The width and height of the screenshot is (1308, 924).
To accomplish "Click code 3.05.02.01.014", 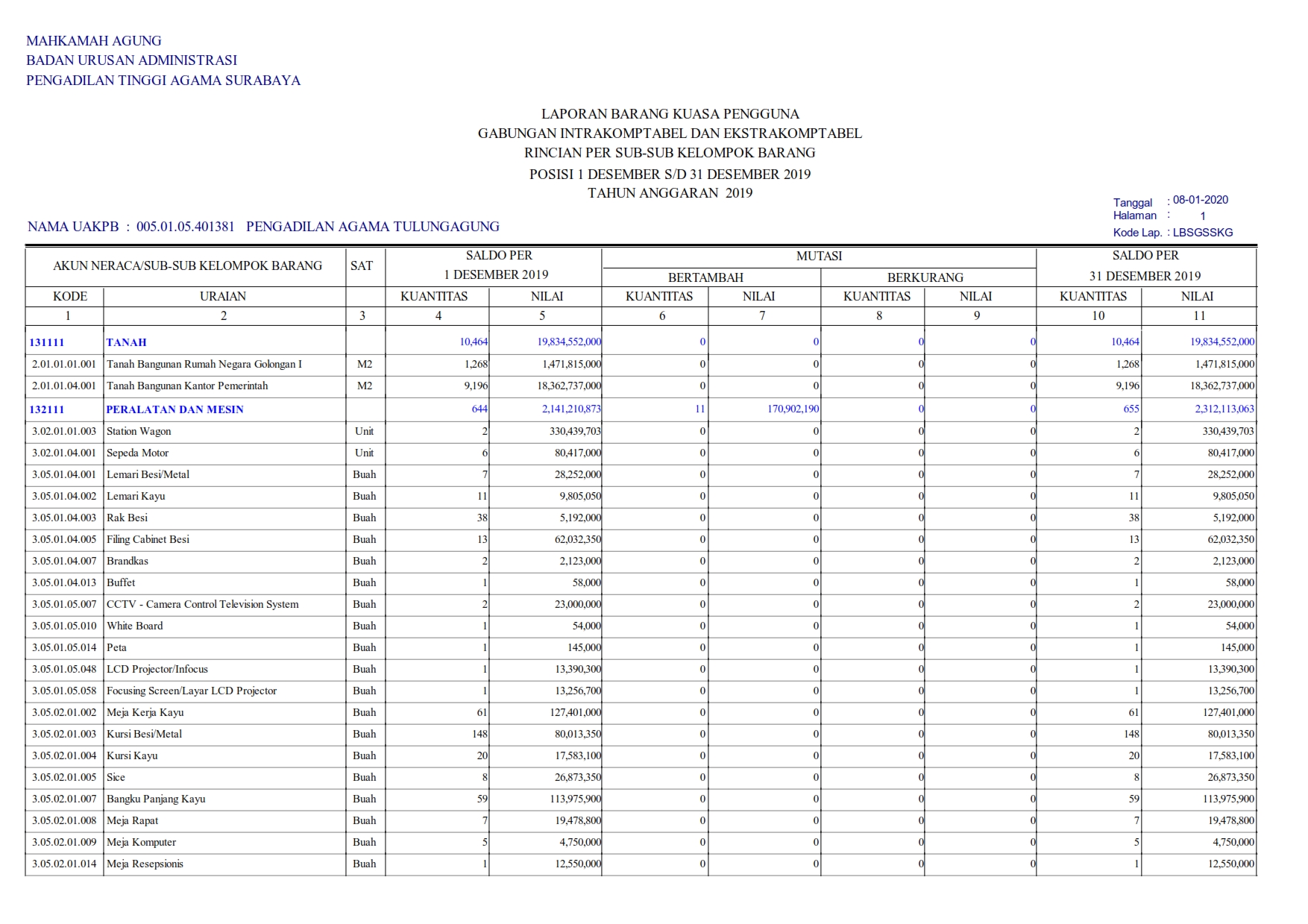I will coord(64,864).
